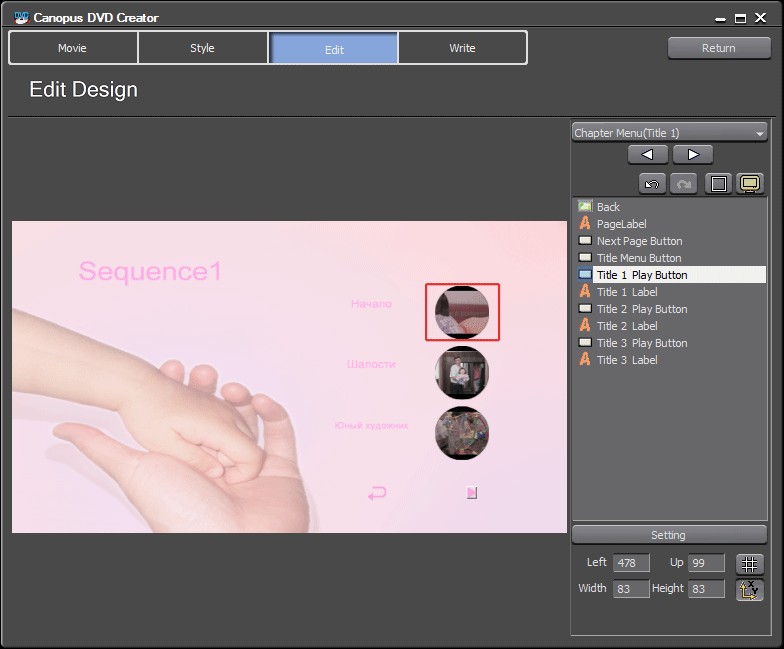Select the Edit tab
The image size is (784, 649).
[334, 49]
